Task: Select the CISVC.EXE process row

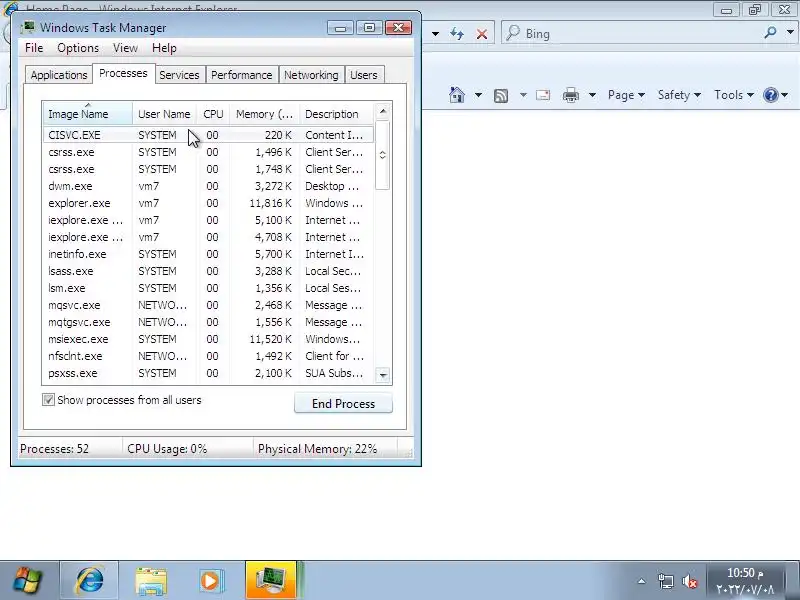Action: pyautogui.click(x=208, y=135)
